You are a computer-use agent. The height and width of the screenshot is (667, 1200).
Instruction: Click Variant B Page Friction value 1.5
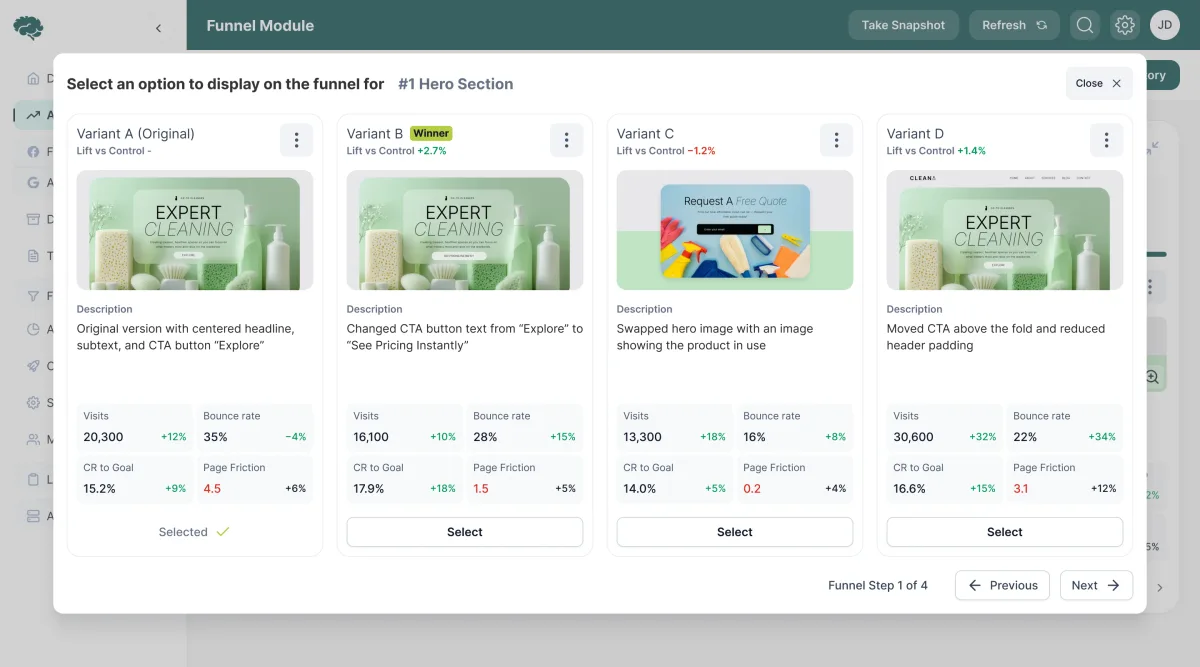coord(481,489)
